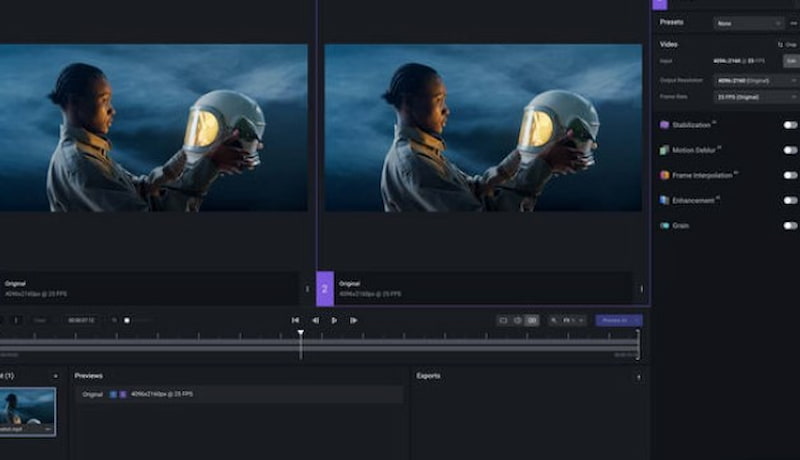Select the Original preview row
800x460 pixels.
[240, 394]
